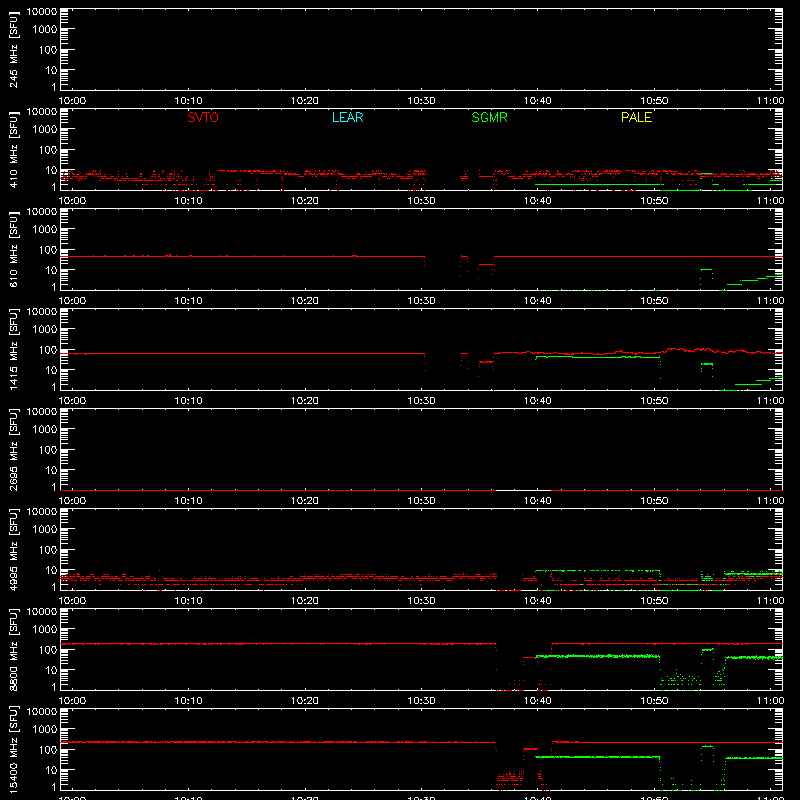The image size is (800, 800).
Task: Click 11:00 time label below 245 MHz panel
Action: [x=770, y=101]
